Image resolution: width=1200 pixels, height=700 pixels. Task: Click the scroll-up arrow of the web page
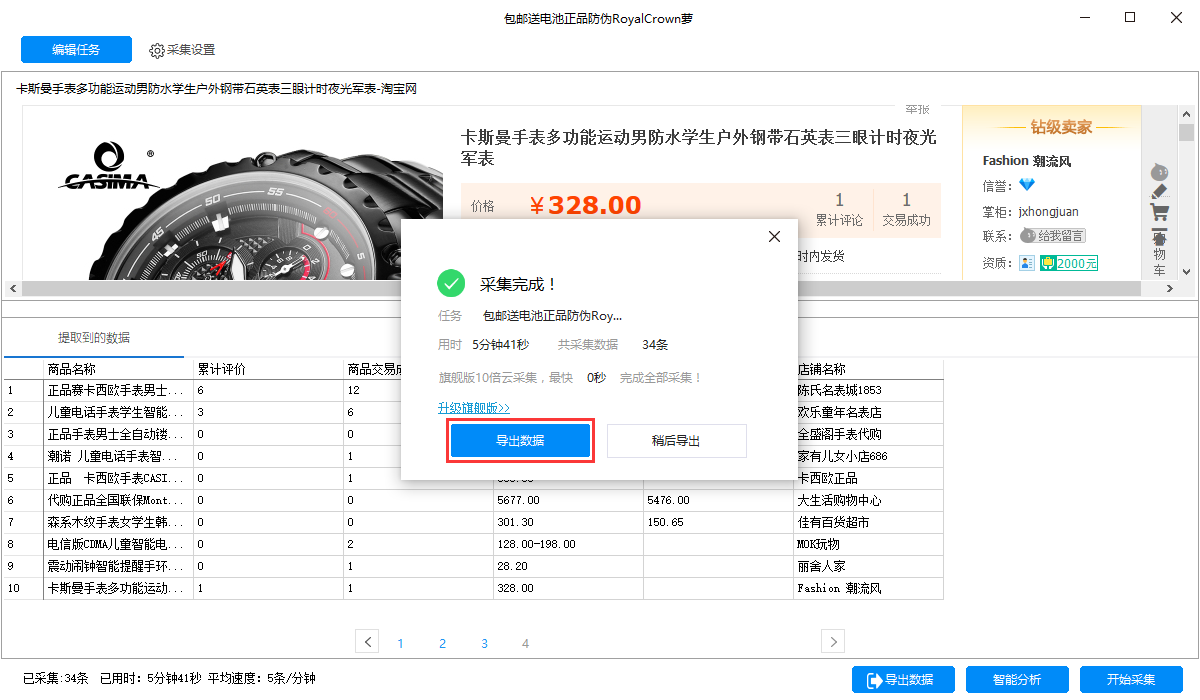tap(1186, 114)
